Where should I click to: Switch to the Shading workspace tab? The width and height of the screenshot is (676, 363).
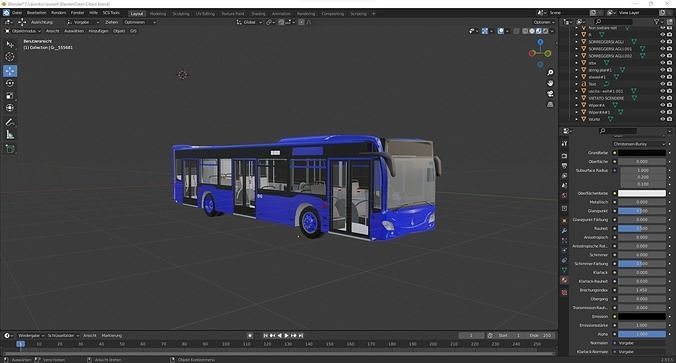click(258, 14)
